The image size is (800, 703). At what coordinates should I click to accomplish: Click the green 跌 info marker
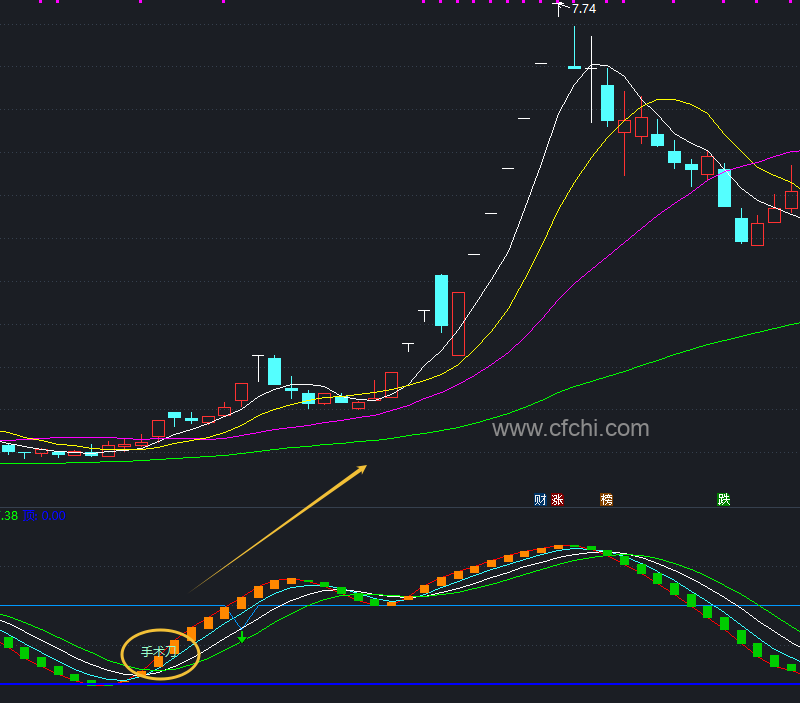coord(723,499)
